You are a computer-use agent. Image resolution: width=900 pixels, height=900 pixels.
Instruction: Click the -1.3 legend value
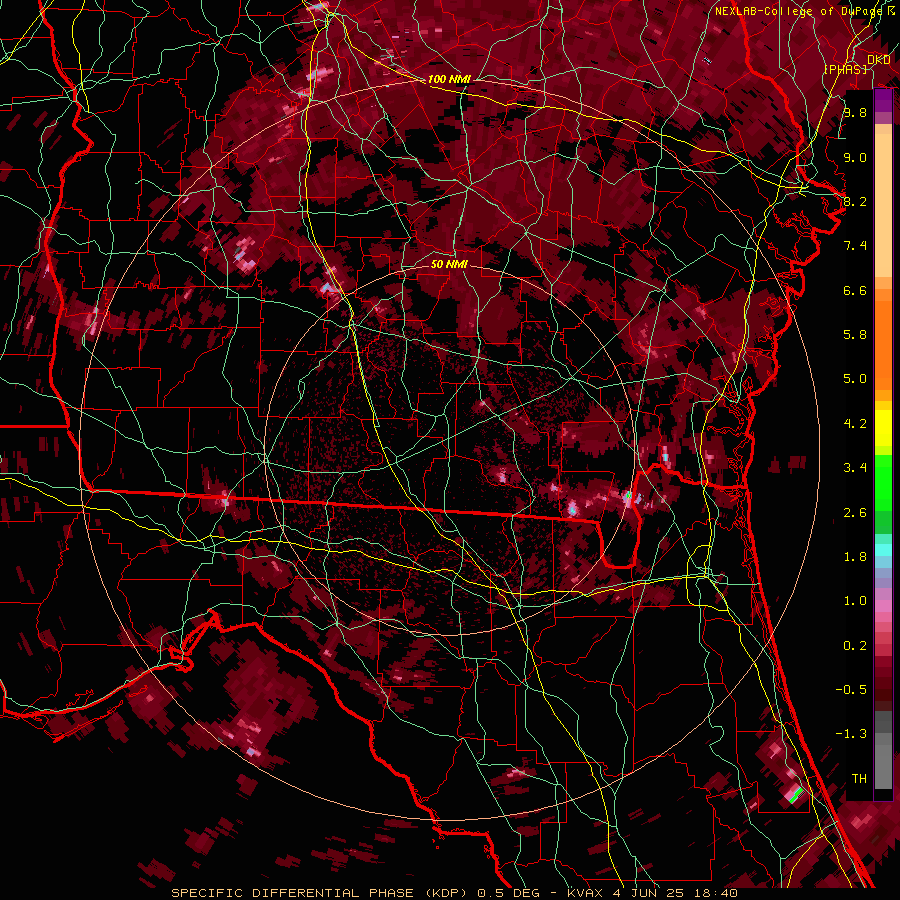[851, 734]
